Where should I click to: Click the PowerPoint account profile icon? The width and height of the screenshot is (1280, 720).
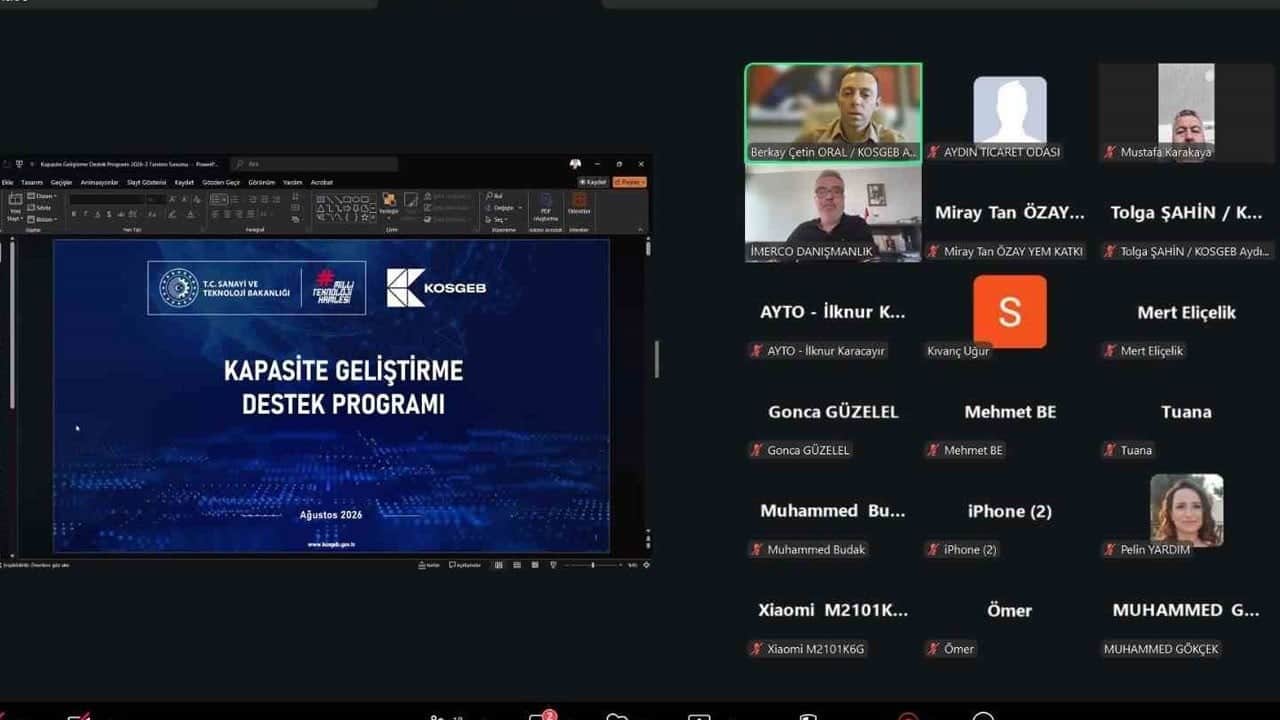[576, 164]
